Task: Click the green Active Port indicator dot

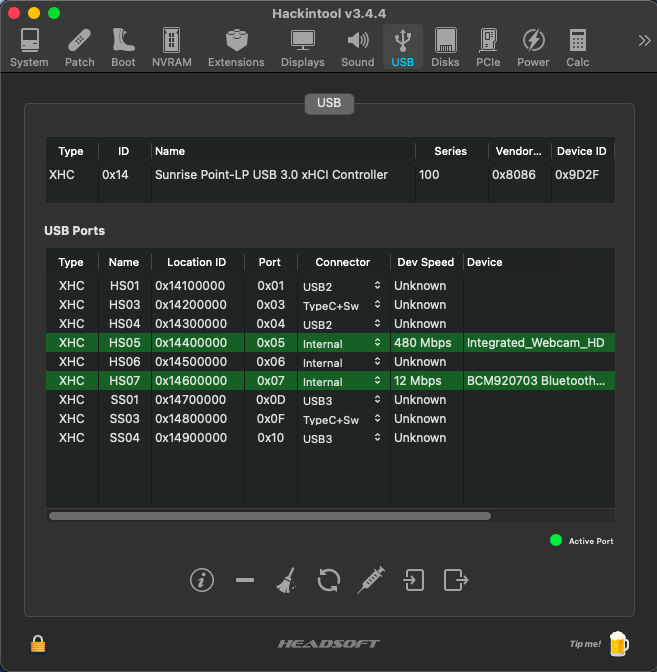Action: click(x=556, y=540)
